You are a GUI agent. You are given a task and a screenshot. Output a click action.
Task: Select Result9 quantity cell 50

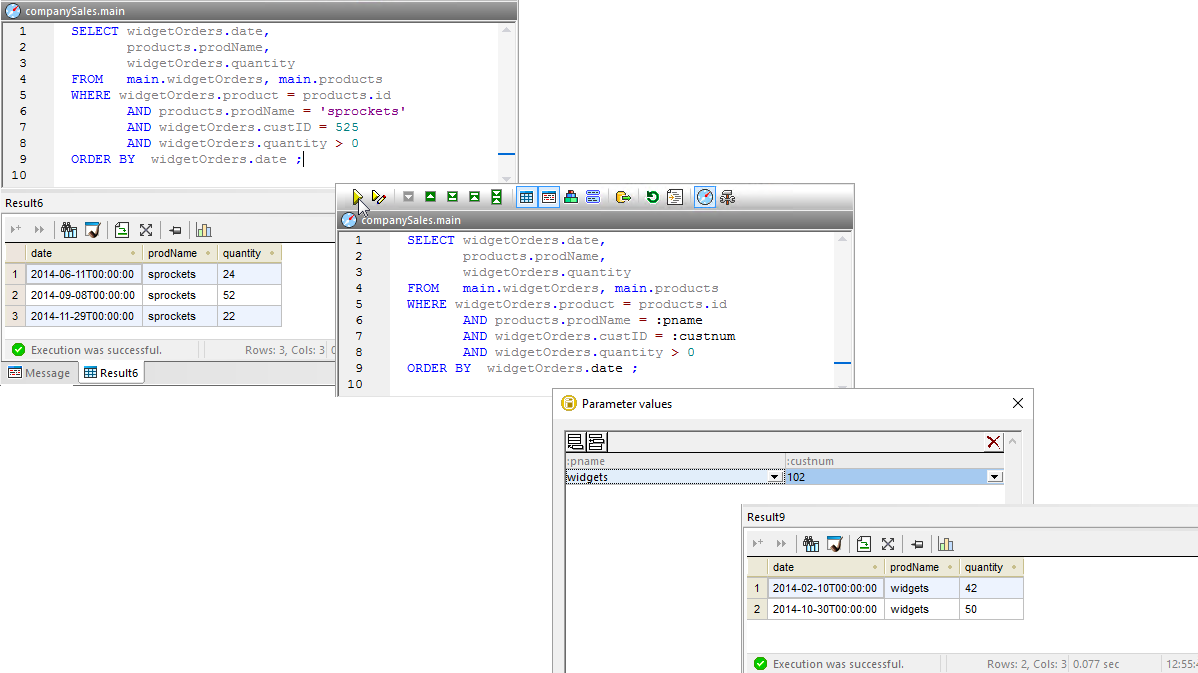pos(991,610)
